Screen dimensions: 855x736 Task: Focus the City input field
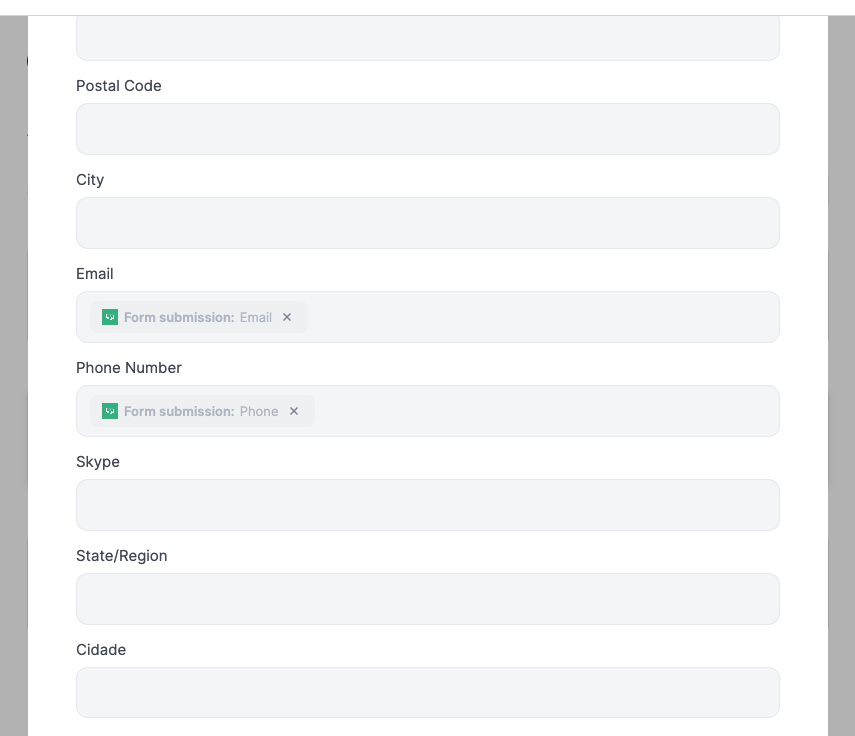428,223
